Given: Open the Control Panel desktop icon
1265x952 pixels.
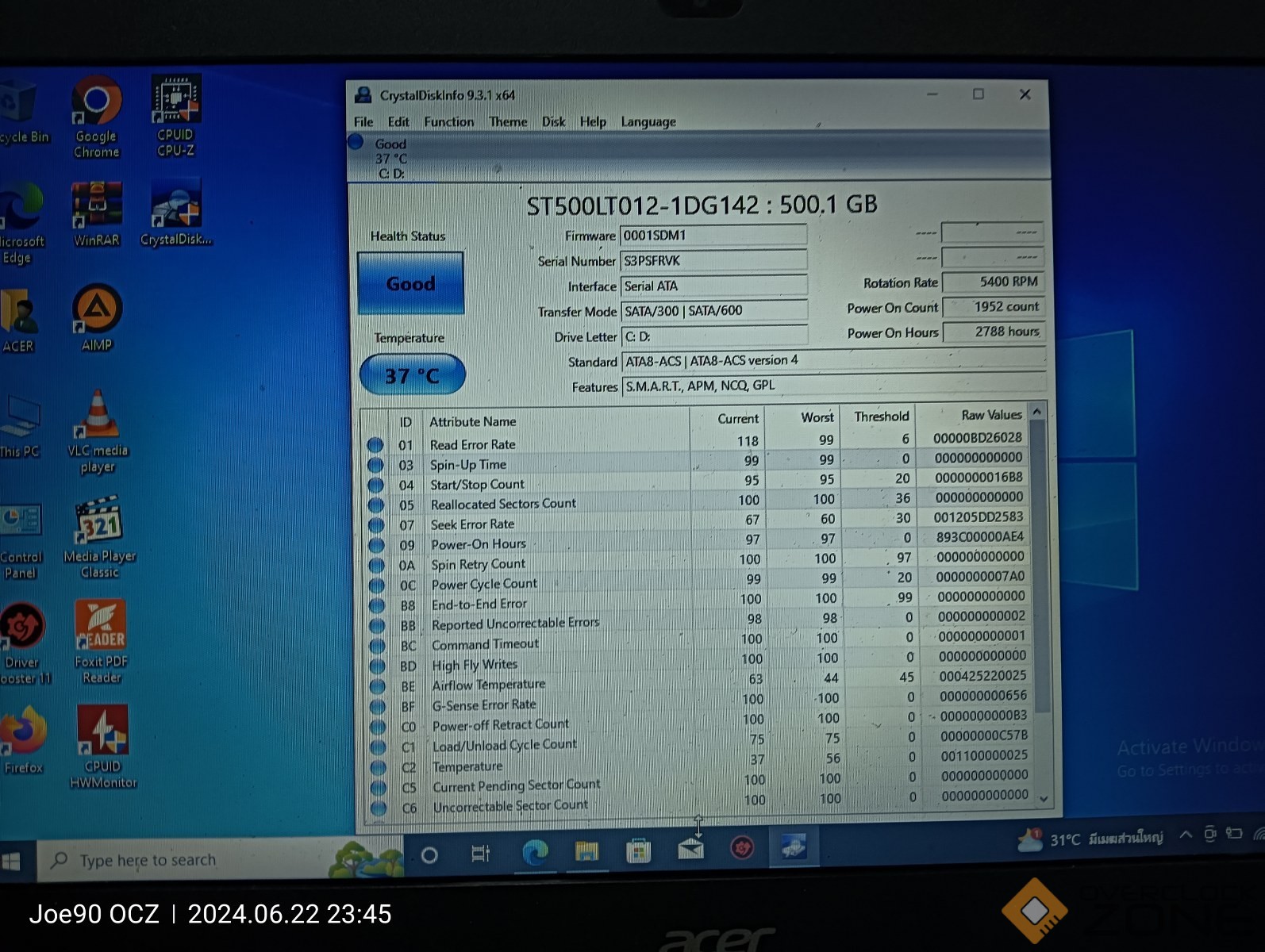Looking at the screenshot, I should 21,541.
